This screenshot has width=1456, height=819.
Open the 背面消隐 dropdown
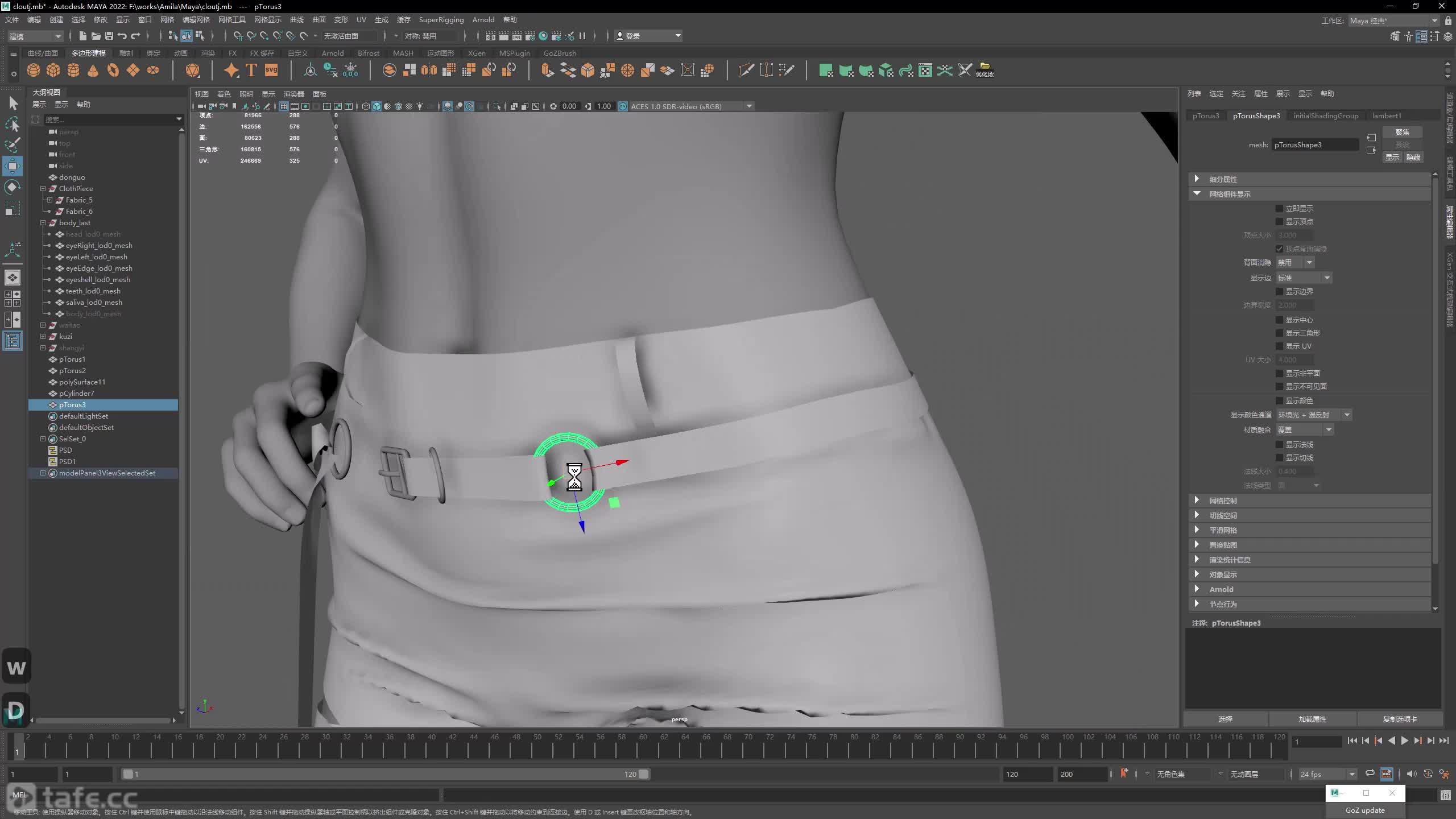click(x=1295, y=263)
